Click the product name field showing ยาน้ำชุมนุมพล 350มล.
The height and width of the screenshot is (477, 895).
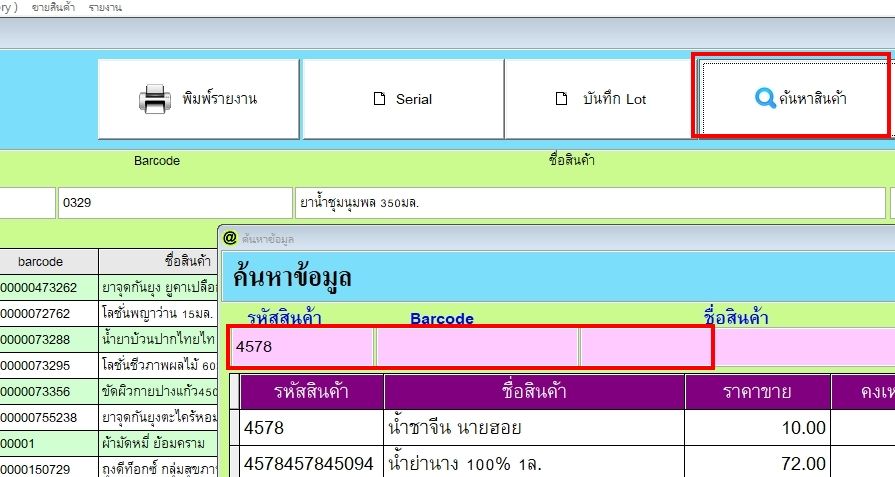point(590,203)
